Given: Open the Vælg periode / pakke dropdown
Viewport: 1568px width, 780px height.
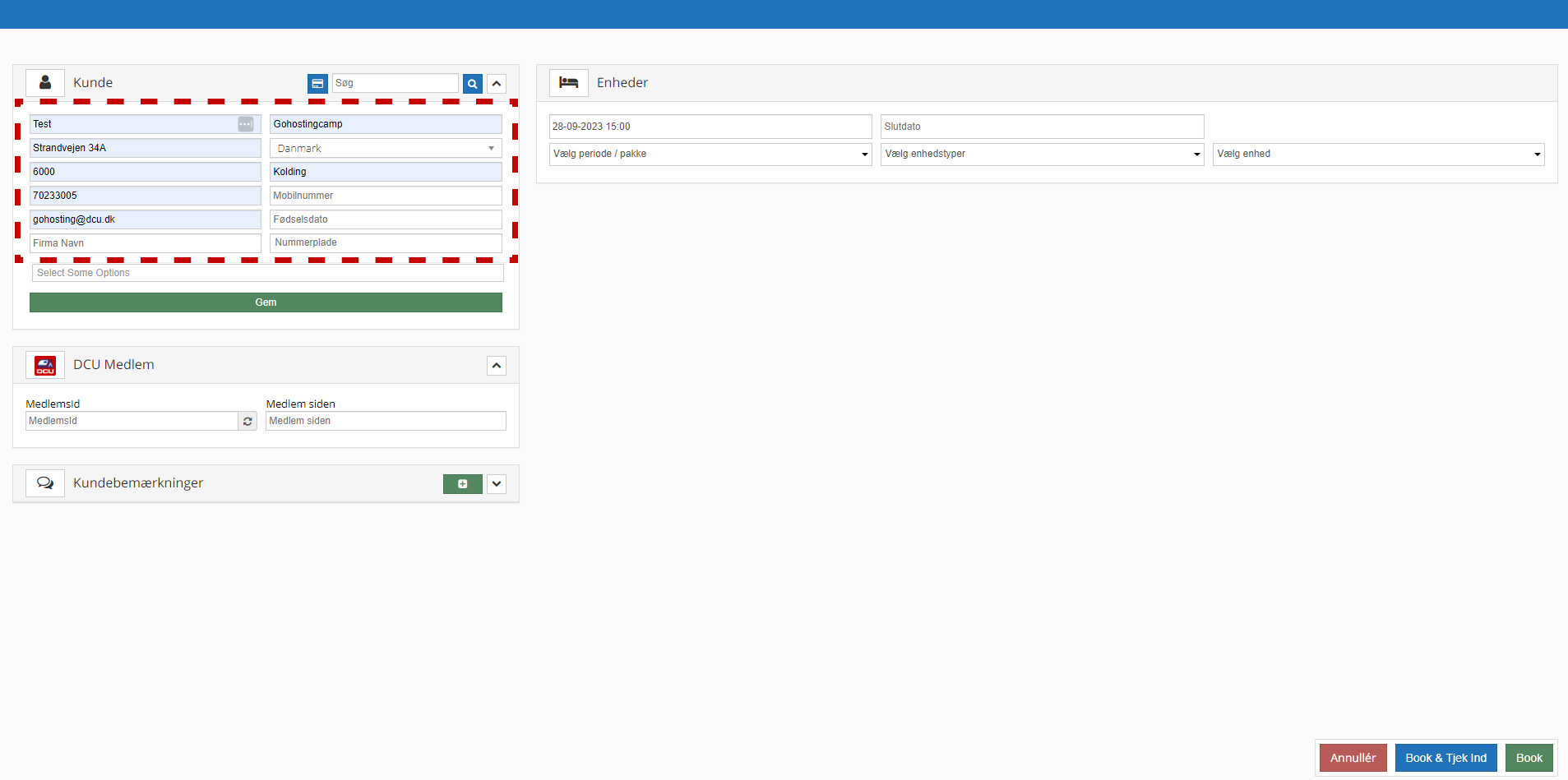Looking at the screenshot, I should click(710, 155).
